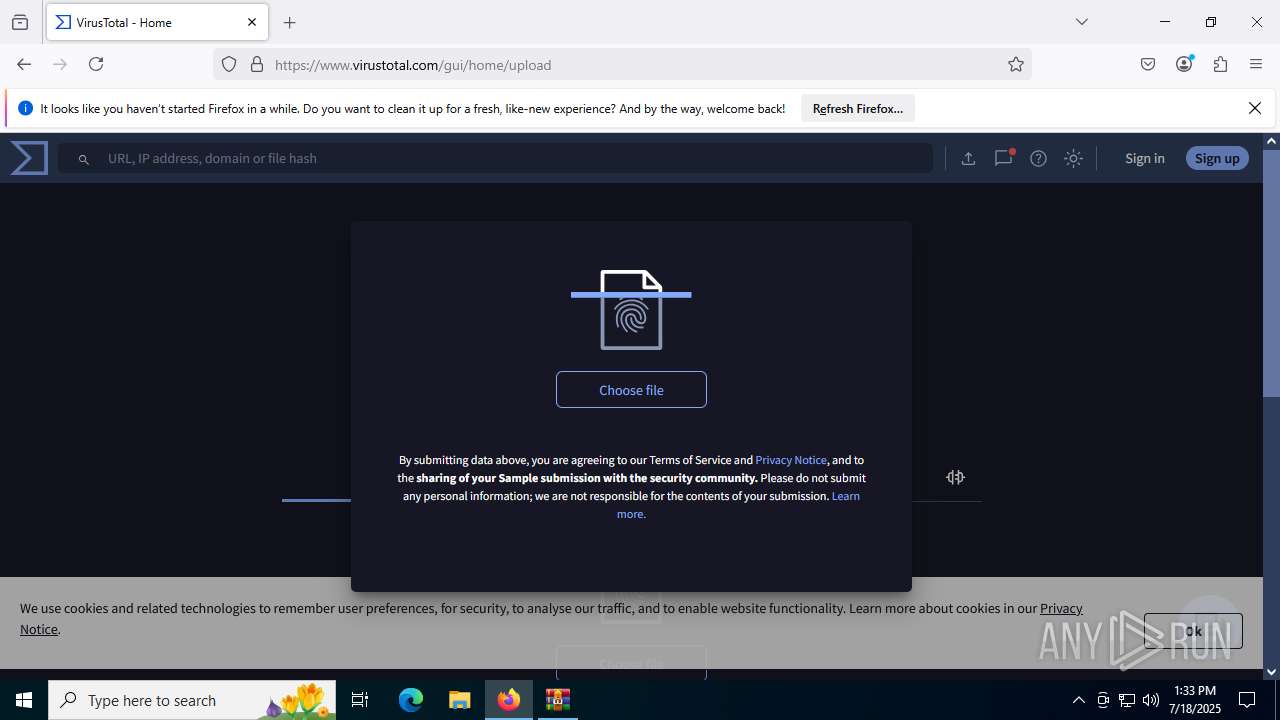The height and width of the screenshot is (720, 1280).
Task: Open the Privacy Notice link in dialog
Action: [x=791, y=460]
